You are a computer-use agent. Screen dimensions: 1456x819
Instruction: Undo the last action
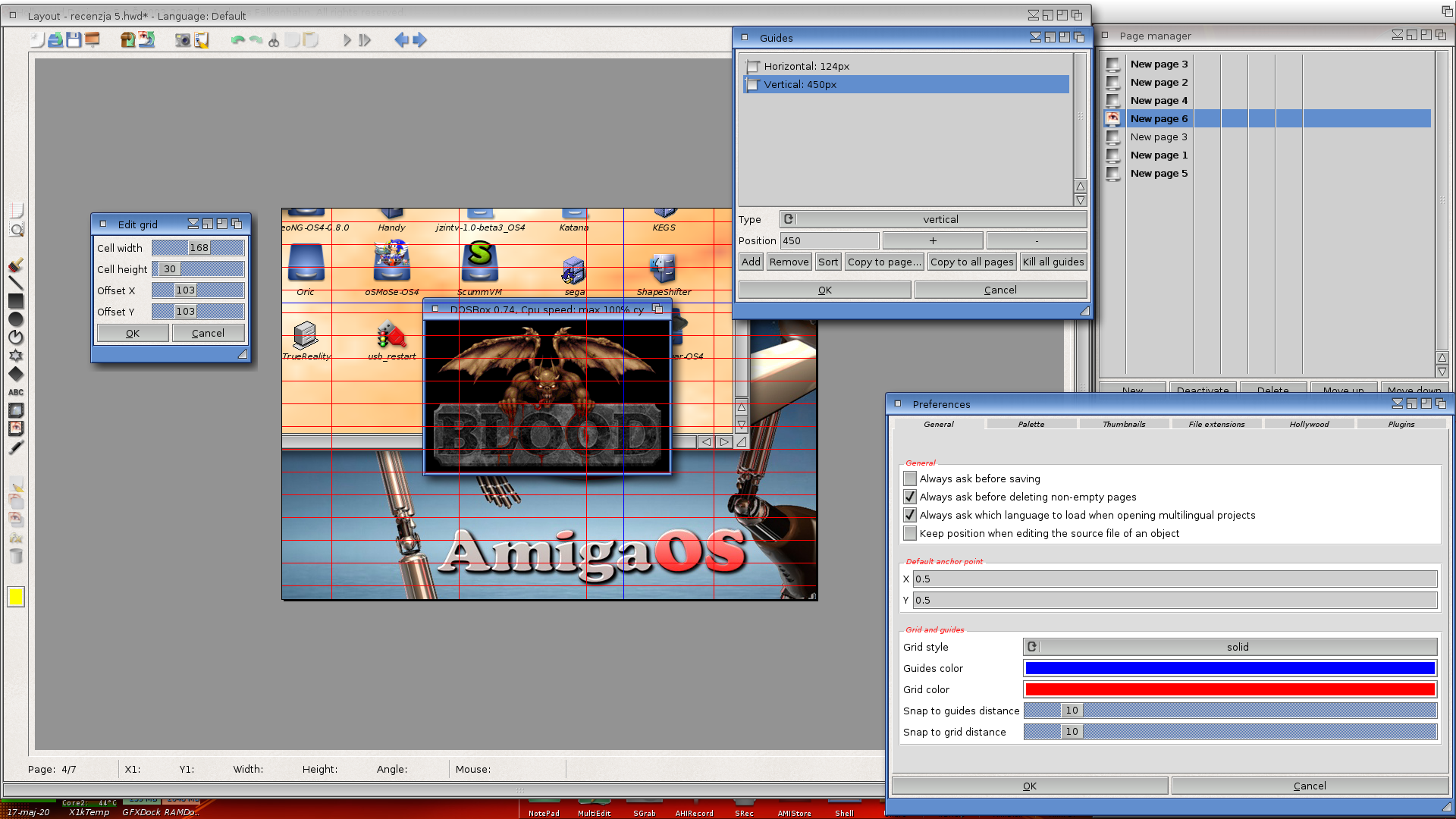click(x=237, y=39)
